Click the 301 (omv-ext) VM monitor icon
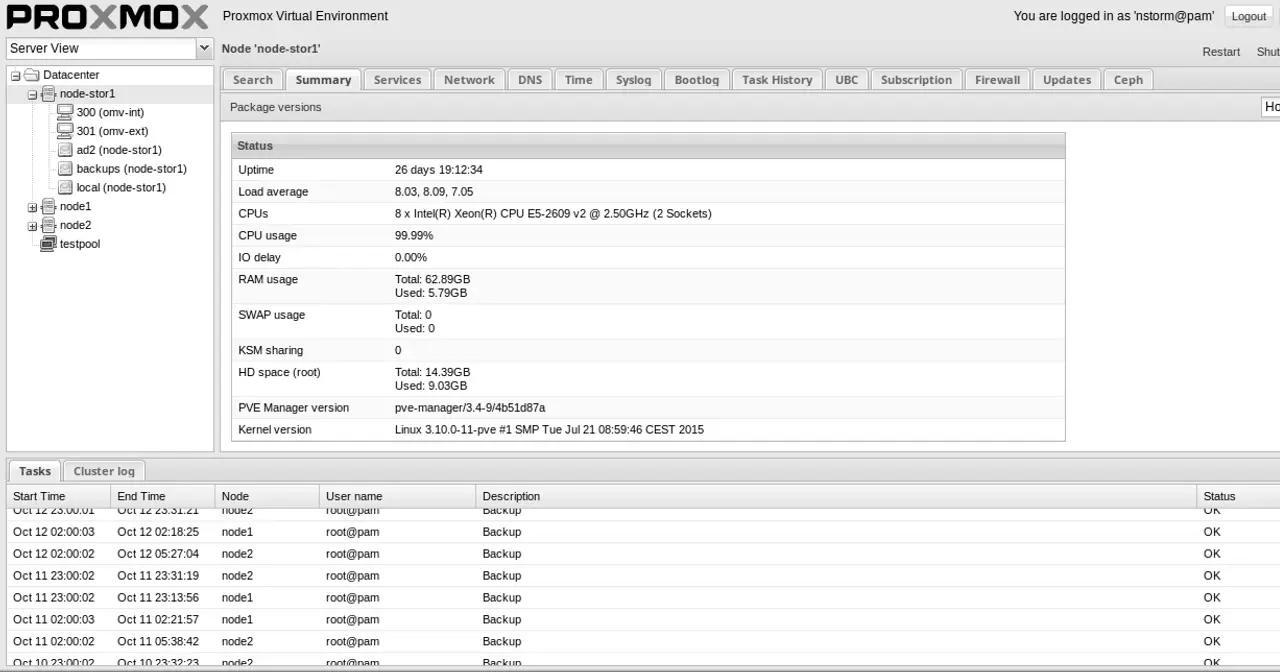 [65, 131]
